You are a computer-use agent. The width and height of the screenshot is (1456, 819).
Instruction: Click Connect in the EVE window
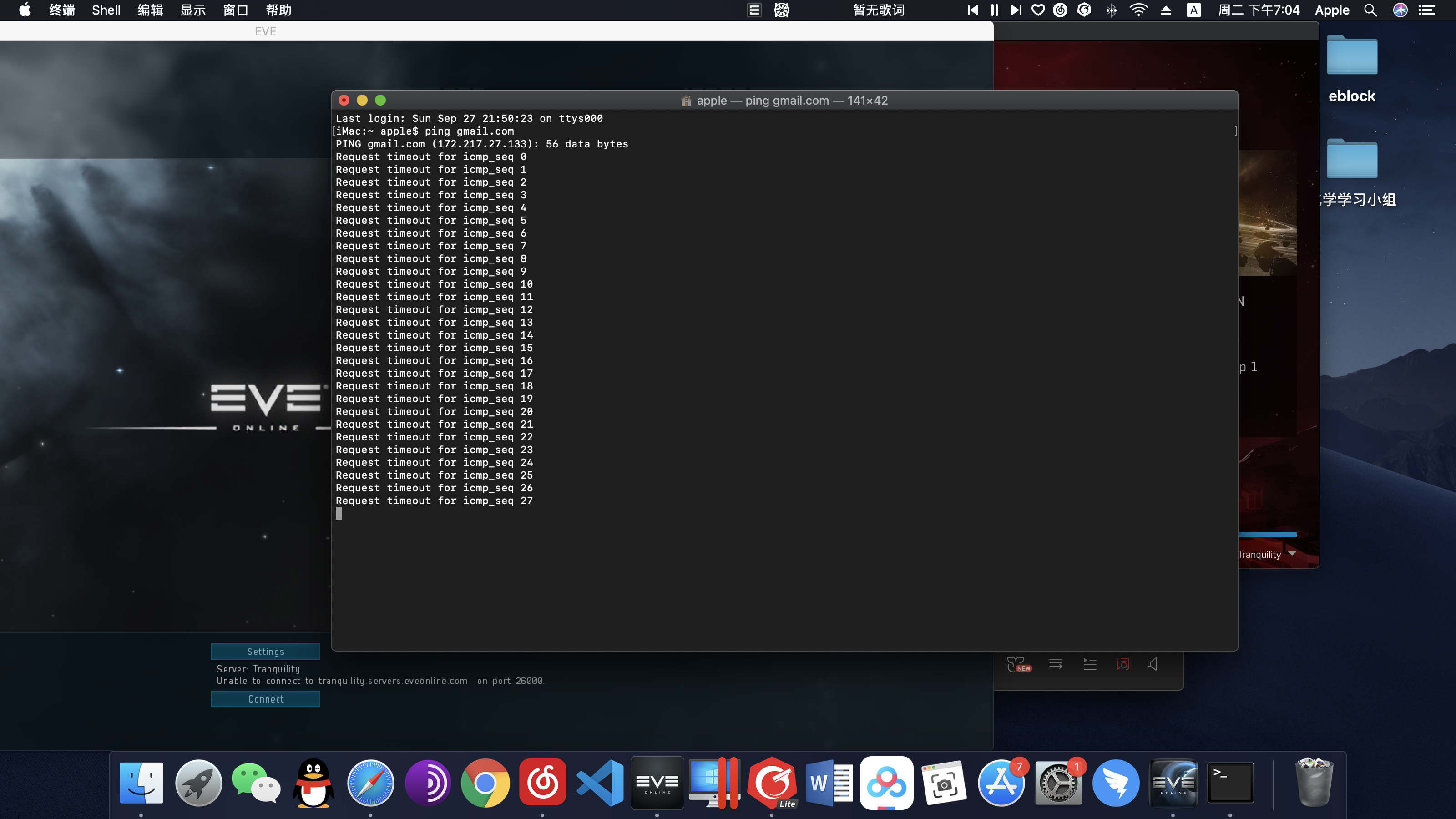266,699
